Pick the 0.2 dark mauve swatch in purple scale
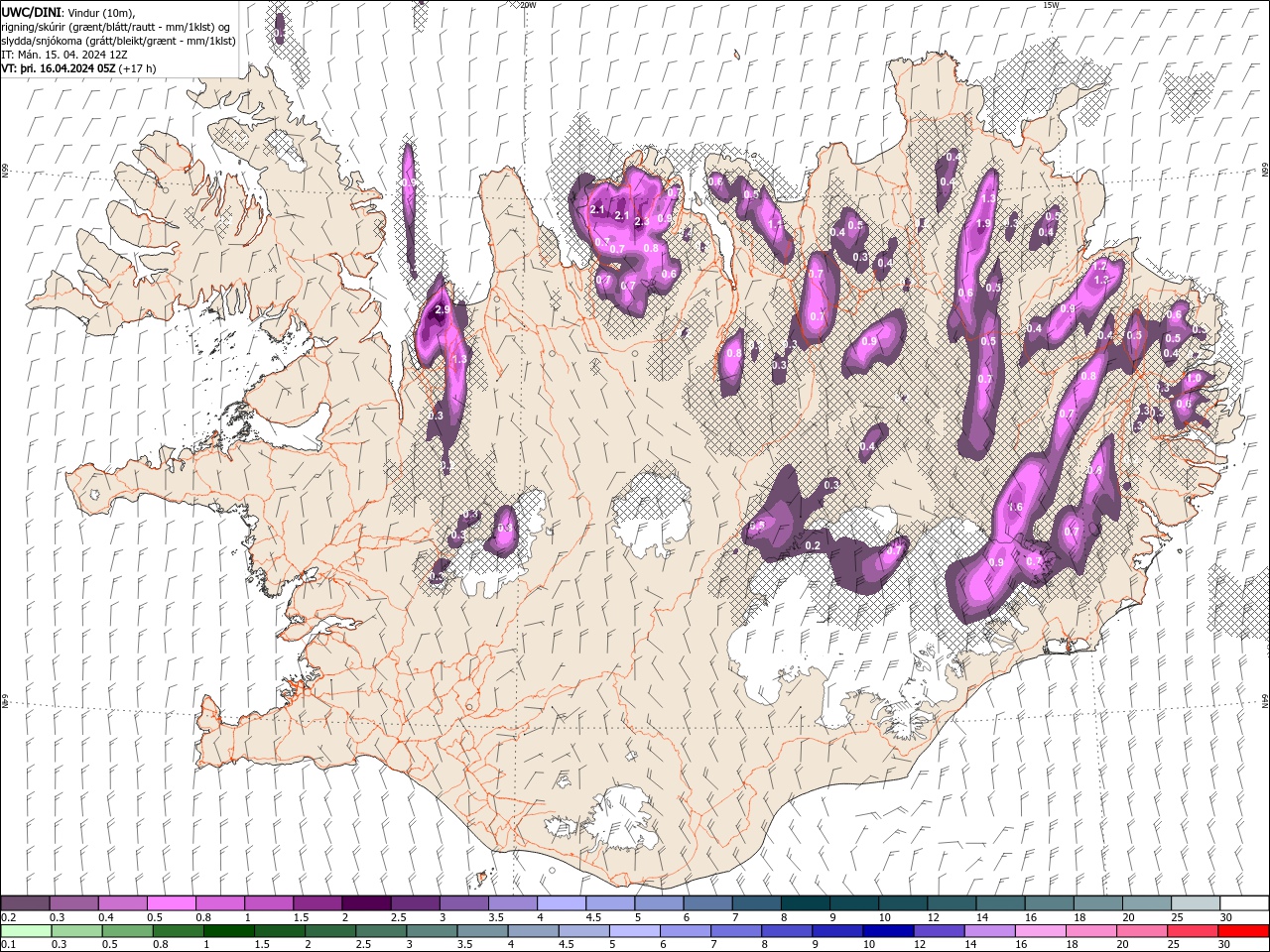Screen dimensions: 1270x952 tap(25, 903)
